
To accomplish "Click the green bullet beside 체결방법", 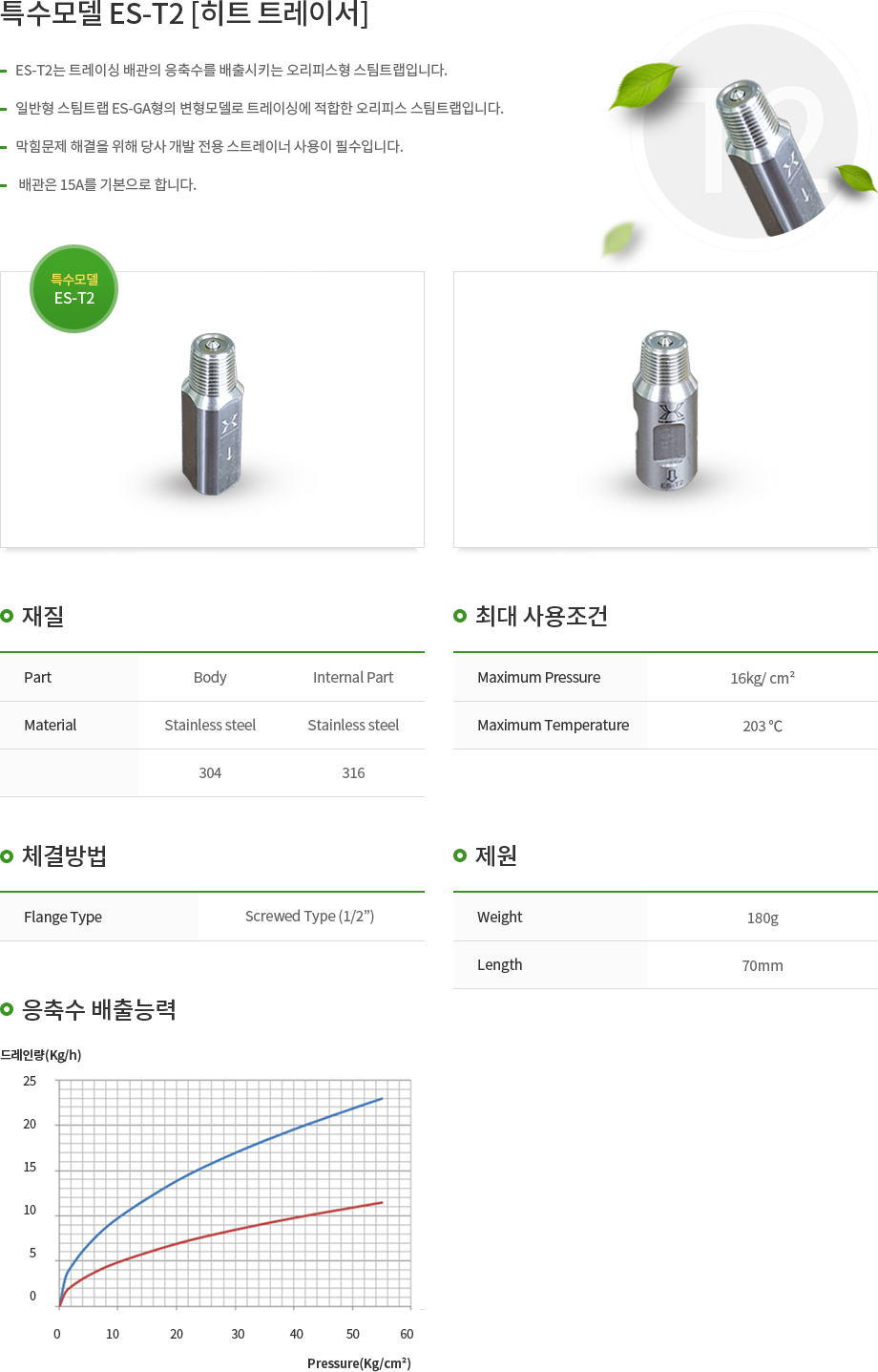I will pyautogui.click(x=8, y=855).
